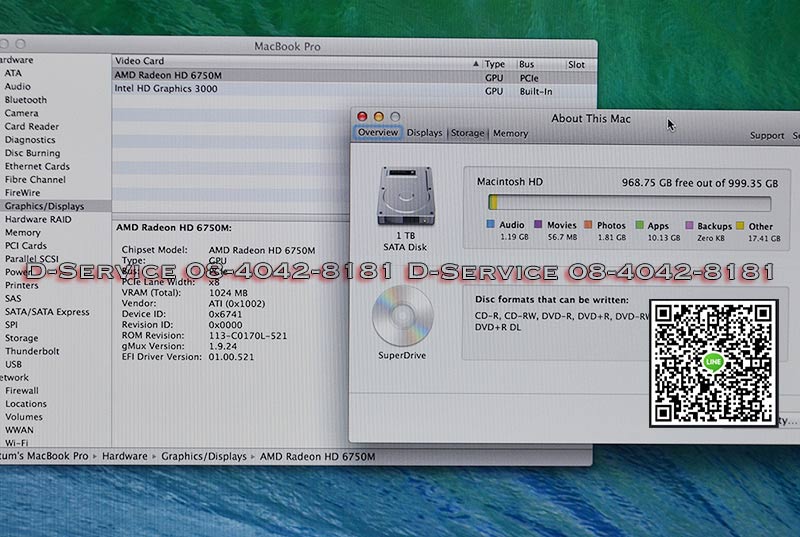Click AMD Radeon HD 6750M in path bar

317,456
